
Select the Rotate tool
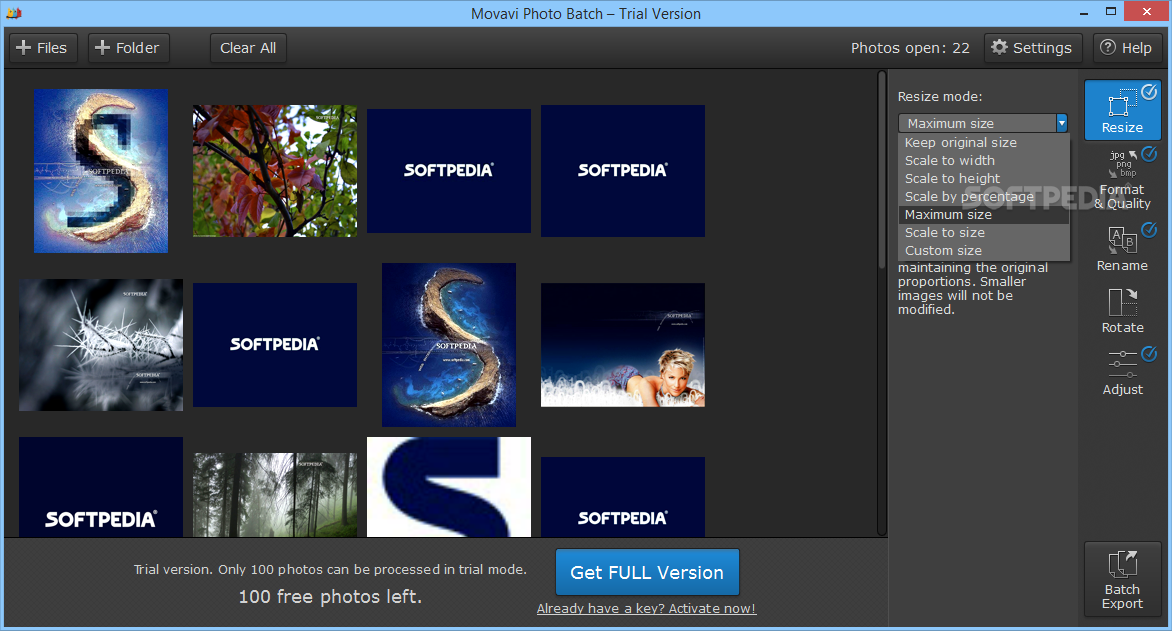(1122, 311)
